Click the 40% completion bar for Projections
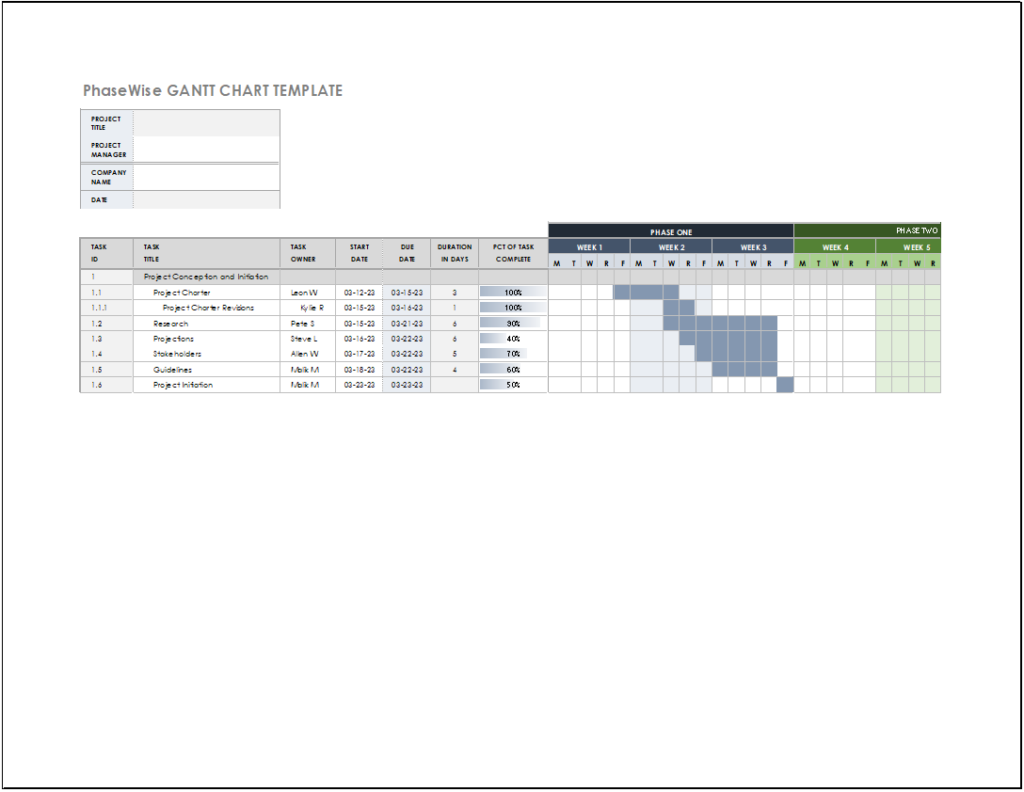The width and height of the screenshot is (1024, 792). (x=512, y=338)
